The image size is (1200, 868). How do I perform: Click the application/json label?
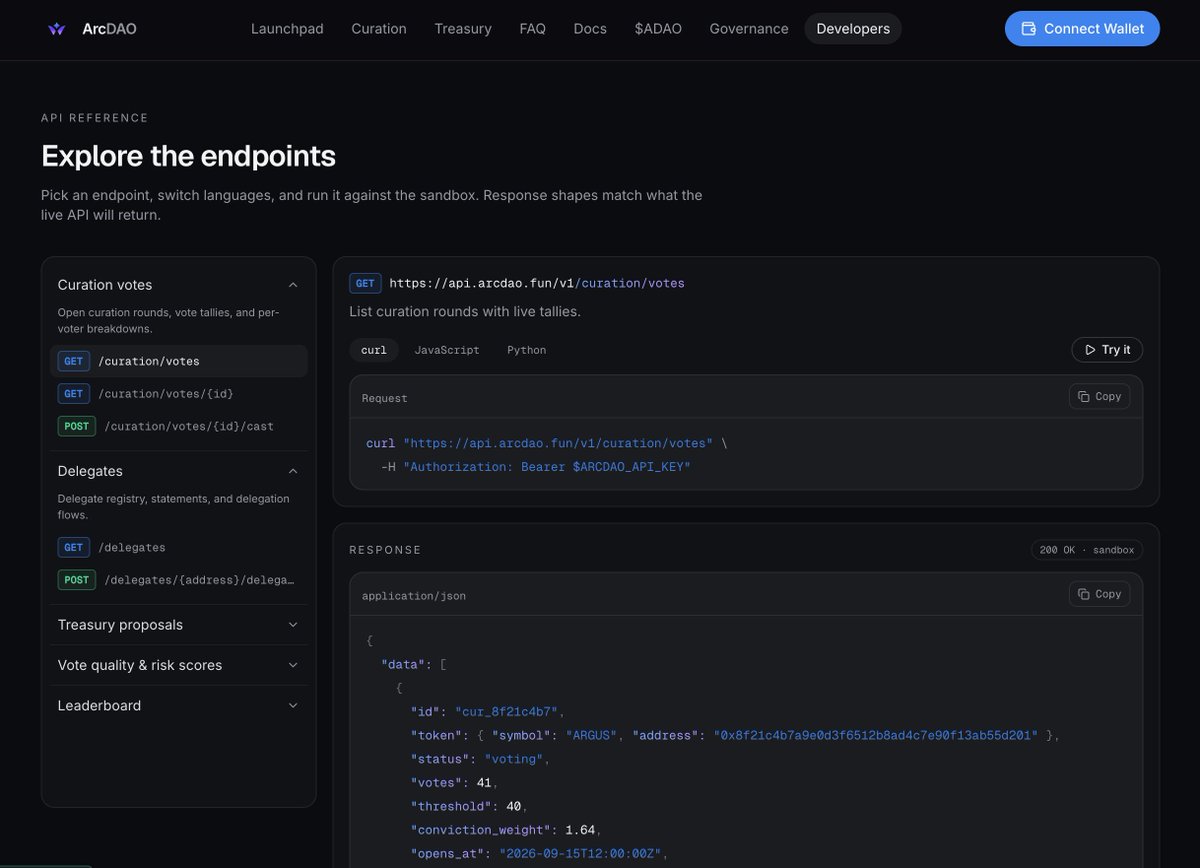click(414, 596)
